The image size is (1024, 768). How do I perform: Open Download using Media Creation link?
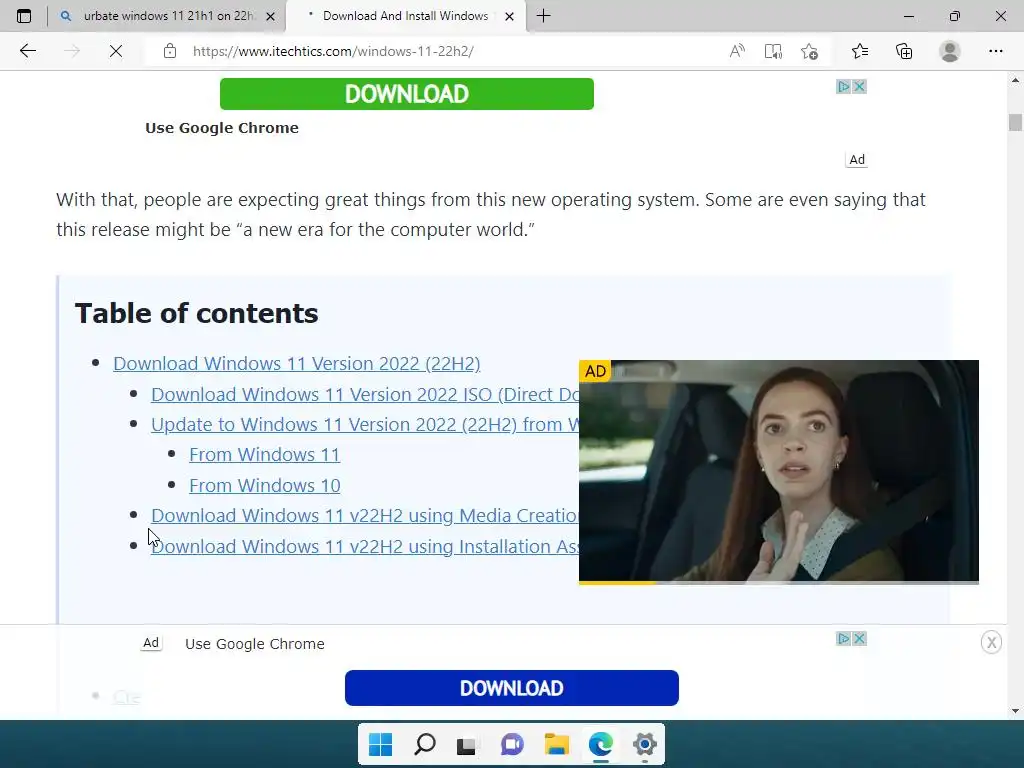click(x=365, y=515)
